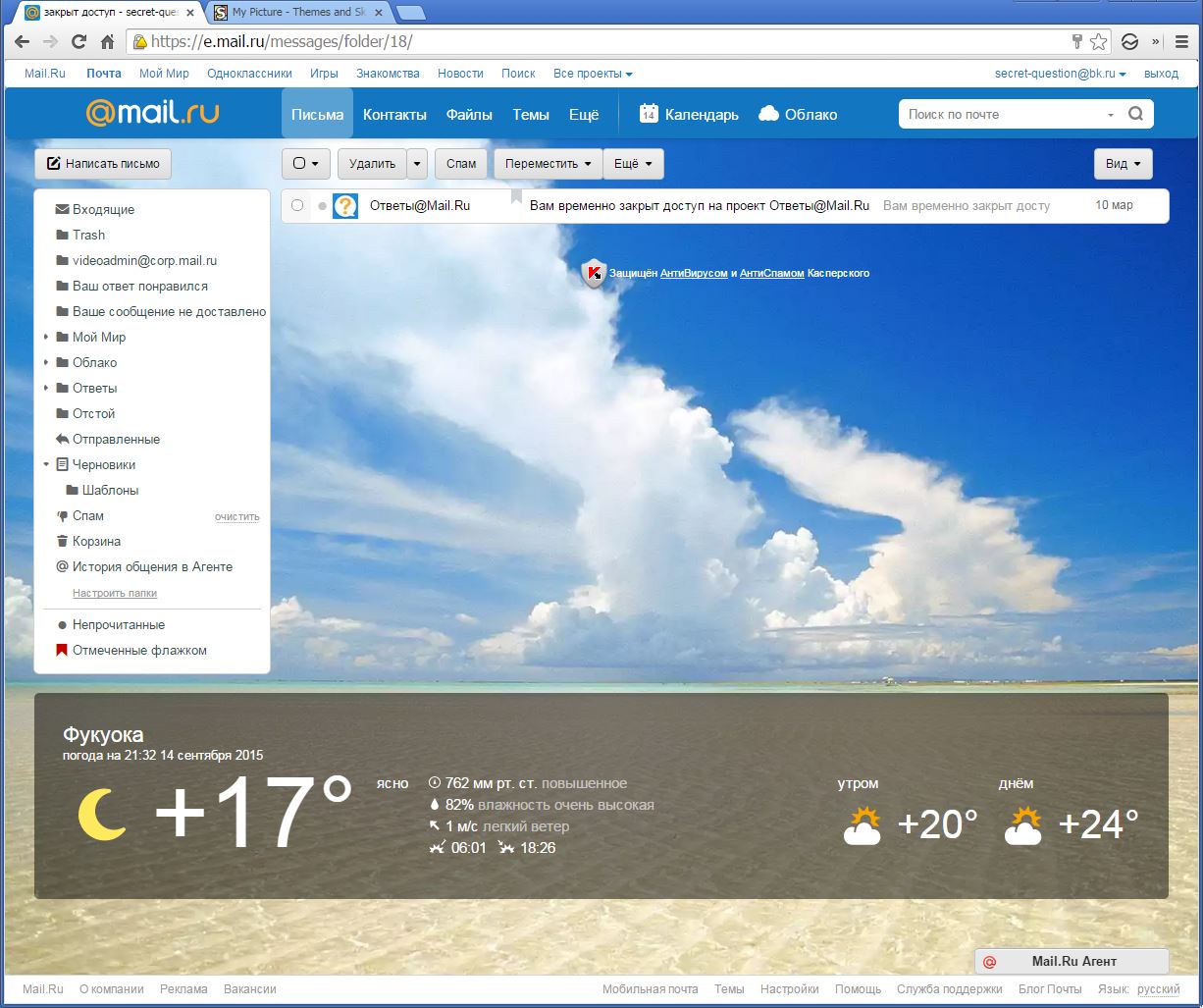Go to browser home page icon
Image resolution: width=1203 pixels, height=1008 pixels.
(108, 42)
